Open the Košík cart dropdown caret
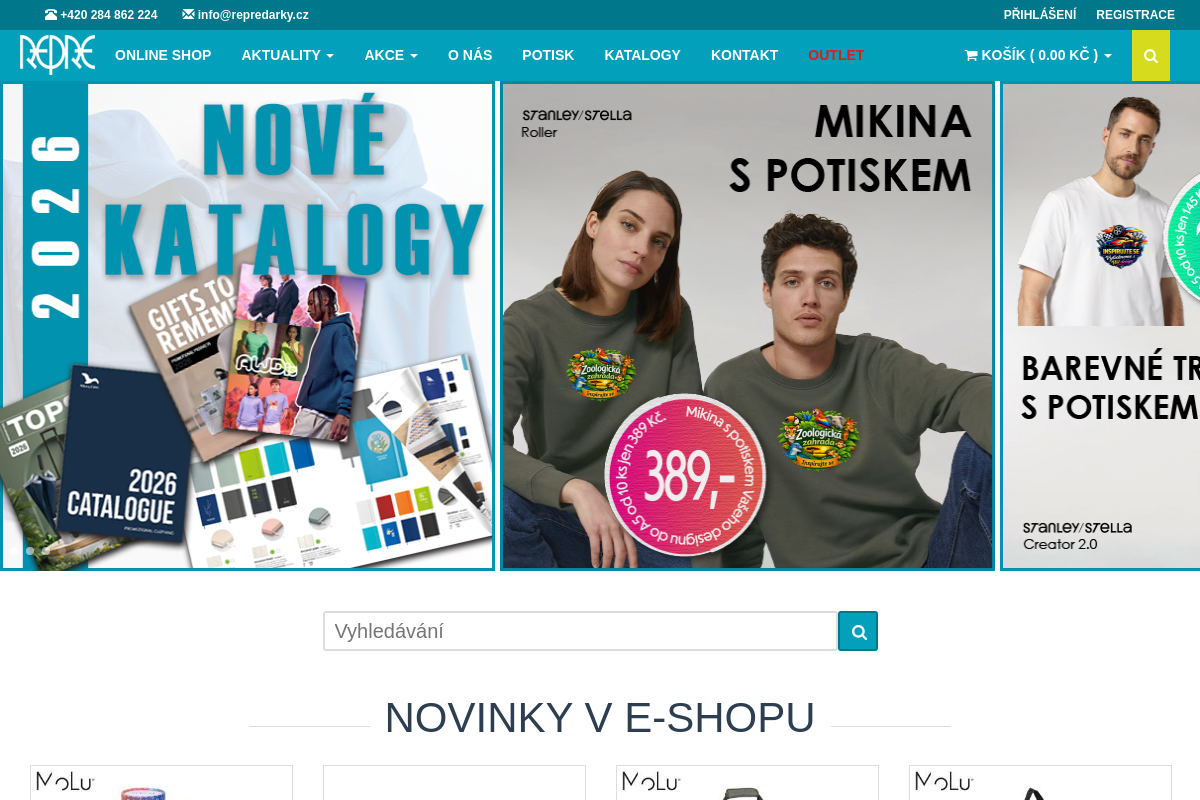Image resolution: width=1200 pixels, height=800 pixels. point(1108,56)
